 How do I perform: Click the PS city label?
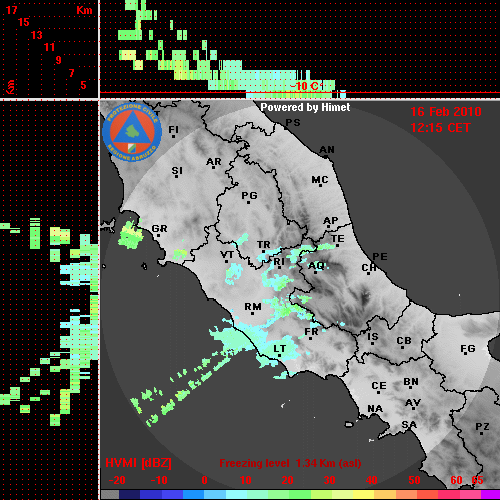[x=293, y=123]
